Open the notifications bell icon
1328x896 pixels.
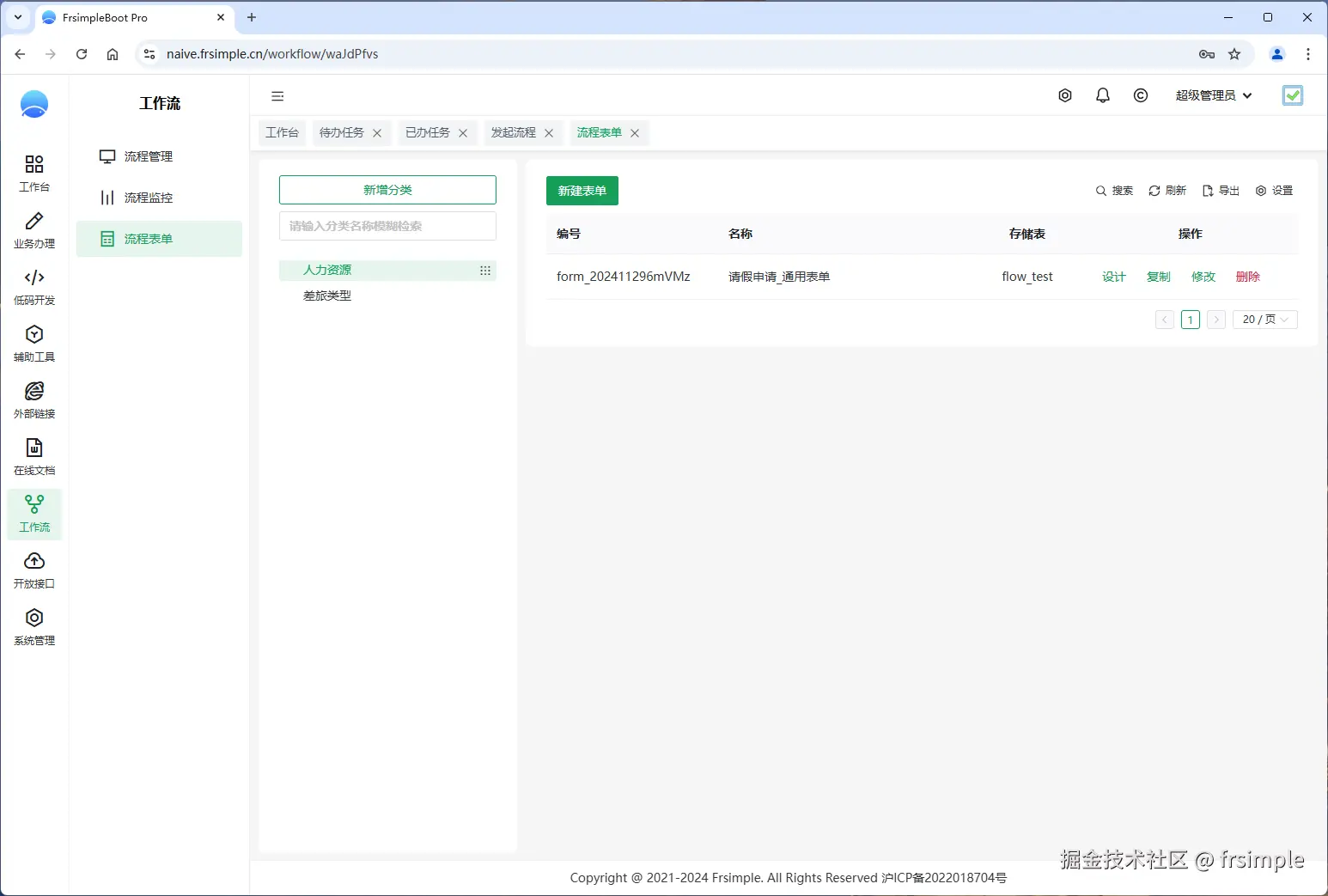tap(1103, 95)
